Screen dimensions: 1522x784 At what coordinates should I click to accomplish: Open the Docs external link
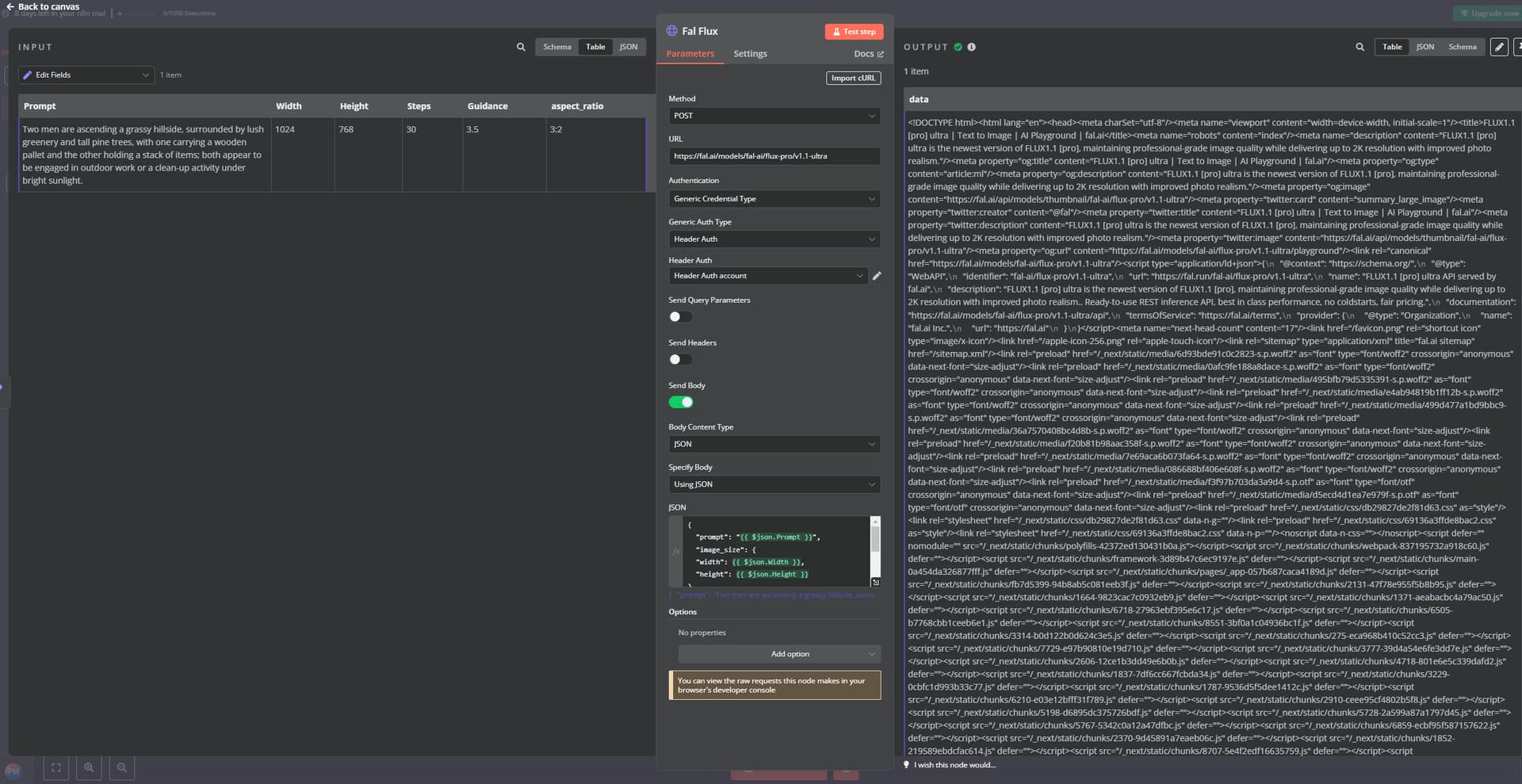[x=868, y=54]
